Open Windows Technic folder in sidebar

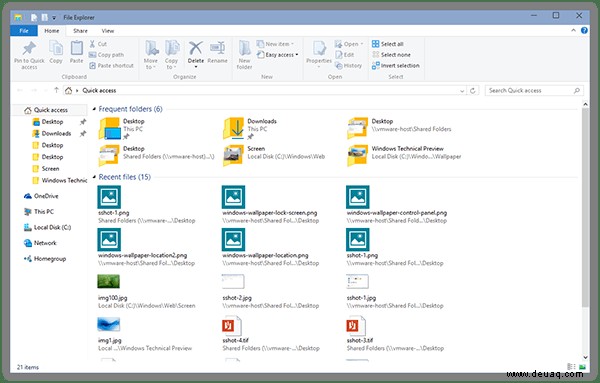[60, 181]
